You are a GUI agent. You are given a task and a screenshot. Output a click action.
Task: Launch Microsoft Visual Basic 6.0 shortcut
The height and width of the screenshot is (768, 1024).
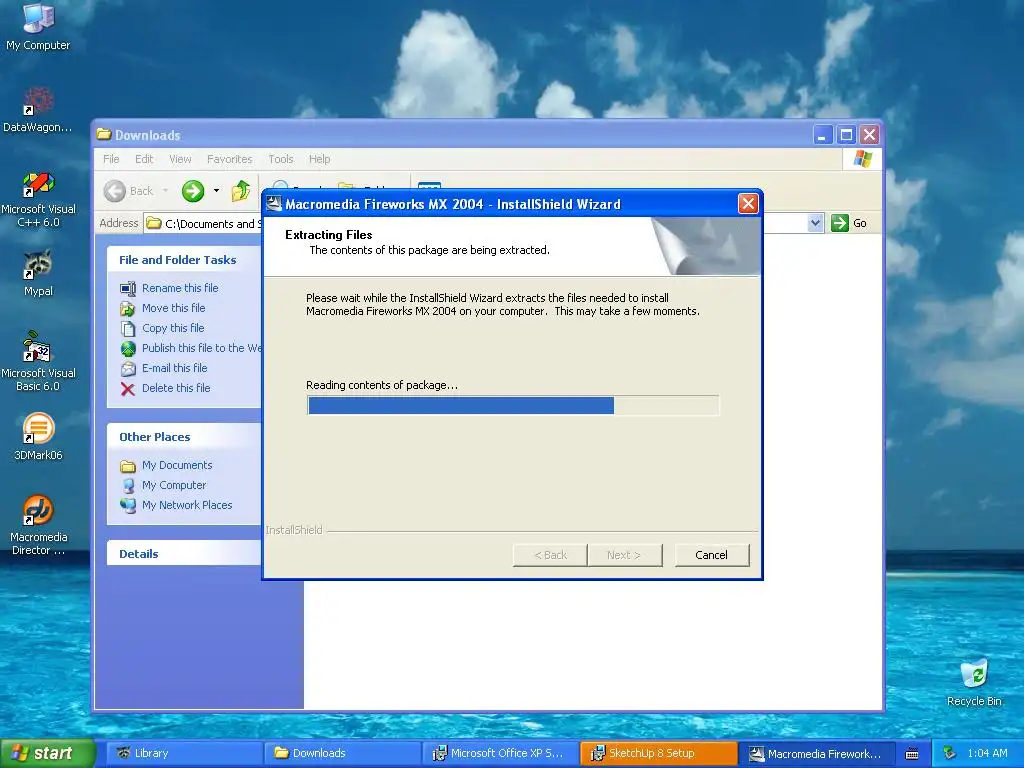click(x=38, y=361)
